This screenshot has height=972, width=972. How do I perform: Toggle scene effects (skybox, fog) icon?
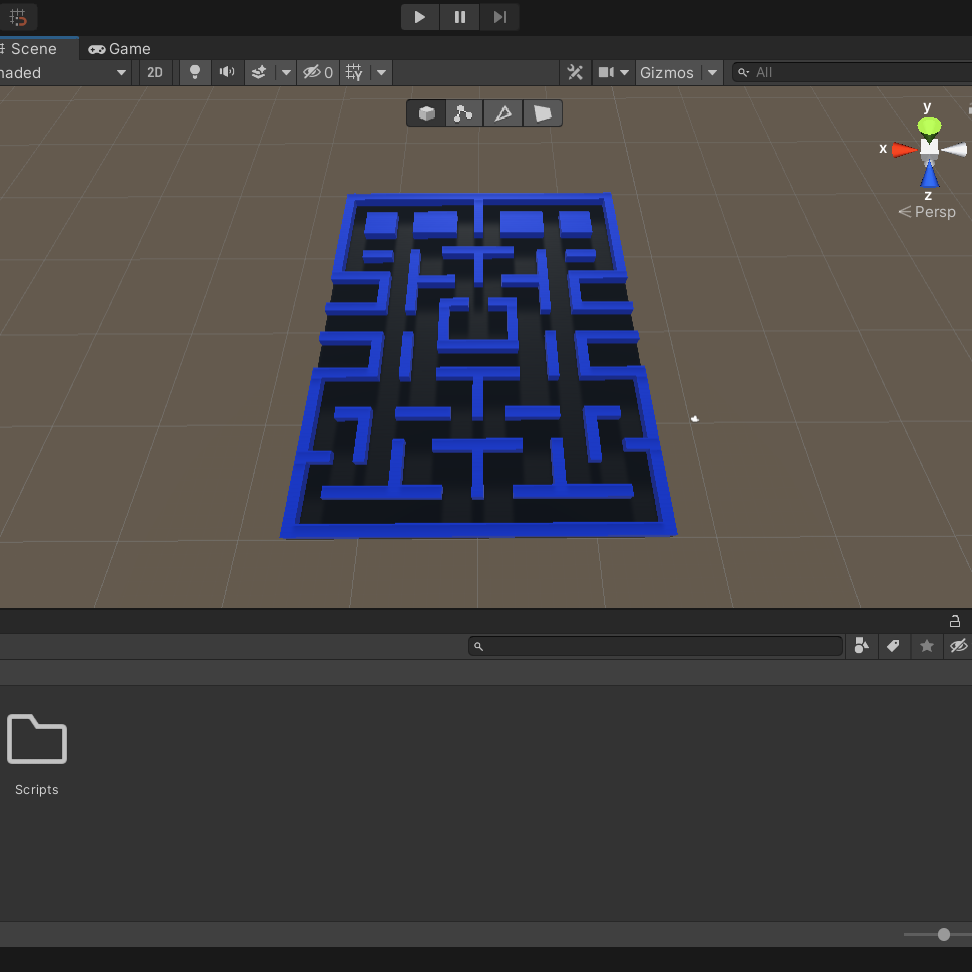point(259,73)
